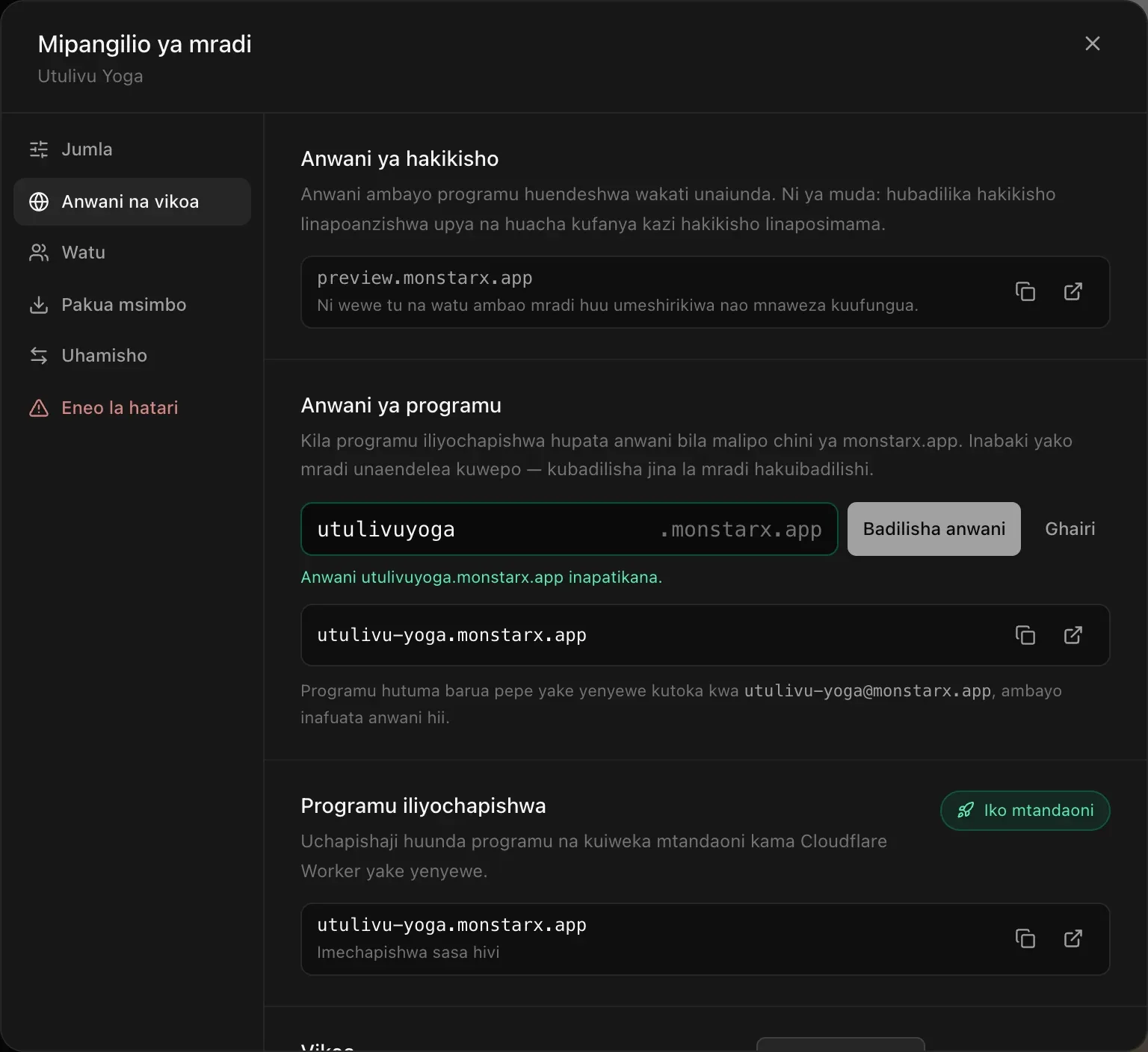Click the 'Mipangilio ya mradi' dialog title
The width and height of the screenshot is (1148, 1052).
tap(145, 44)
